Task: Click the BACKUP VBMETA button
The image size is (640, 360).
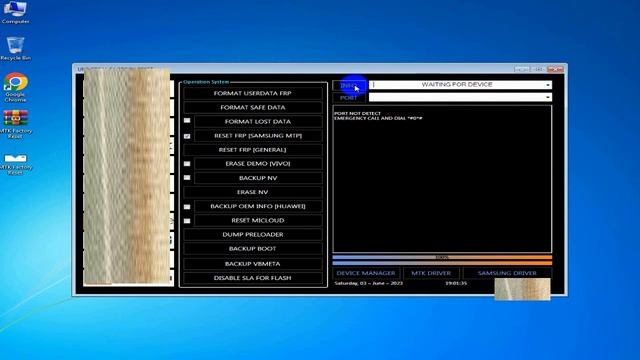Action: tap(253, 264)
